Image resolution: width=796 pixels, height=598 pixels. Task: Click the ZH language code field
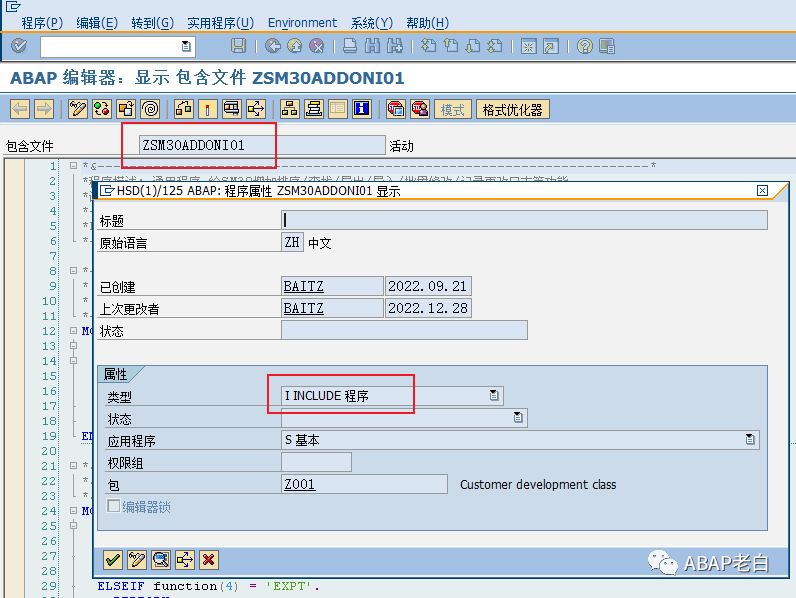(x=292, y=242)
